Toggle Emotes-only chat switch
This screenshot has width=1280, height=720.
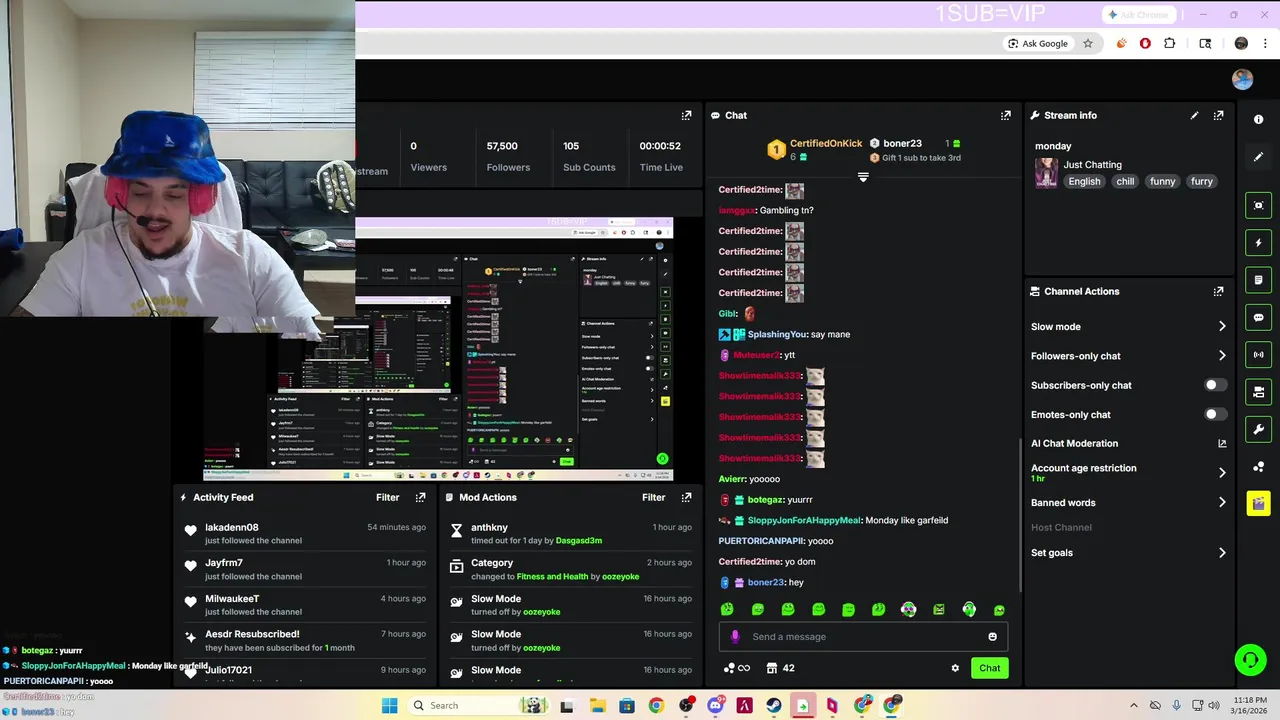click(1215, 414)
